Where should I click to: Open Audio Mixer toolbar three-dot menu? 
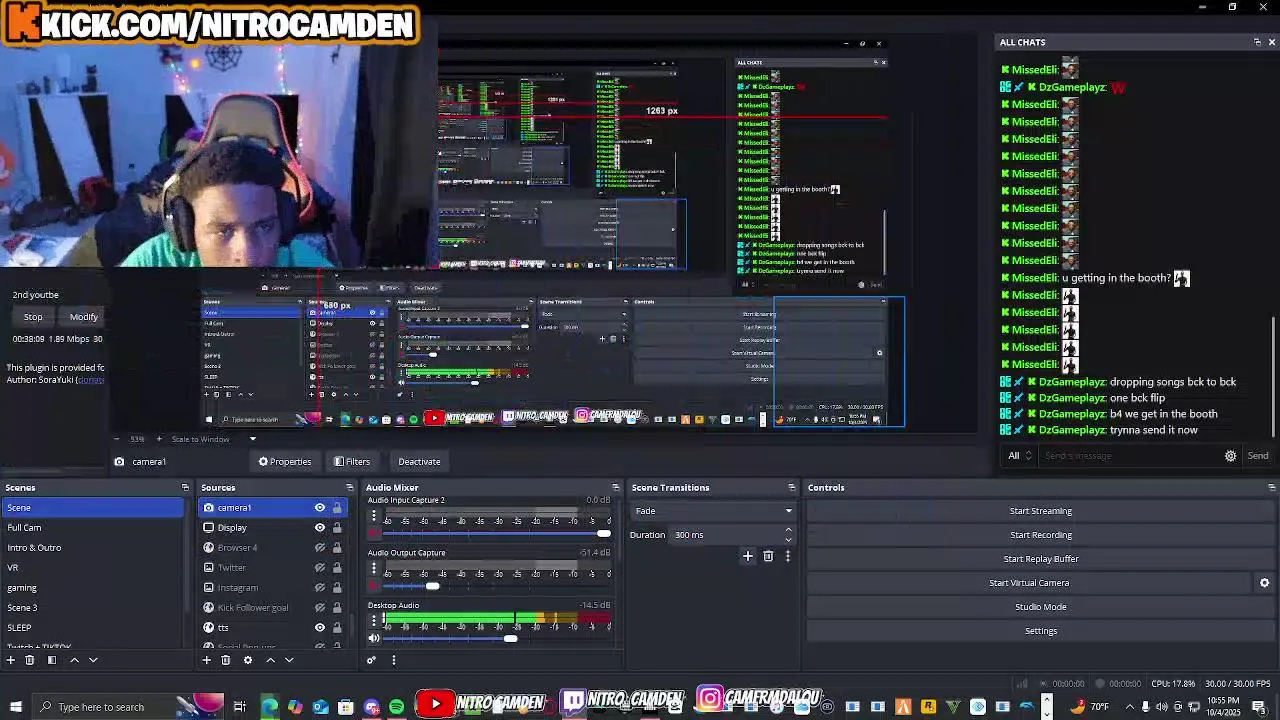[393, 660]
